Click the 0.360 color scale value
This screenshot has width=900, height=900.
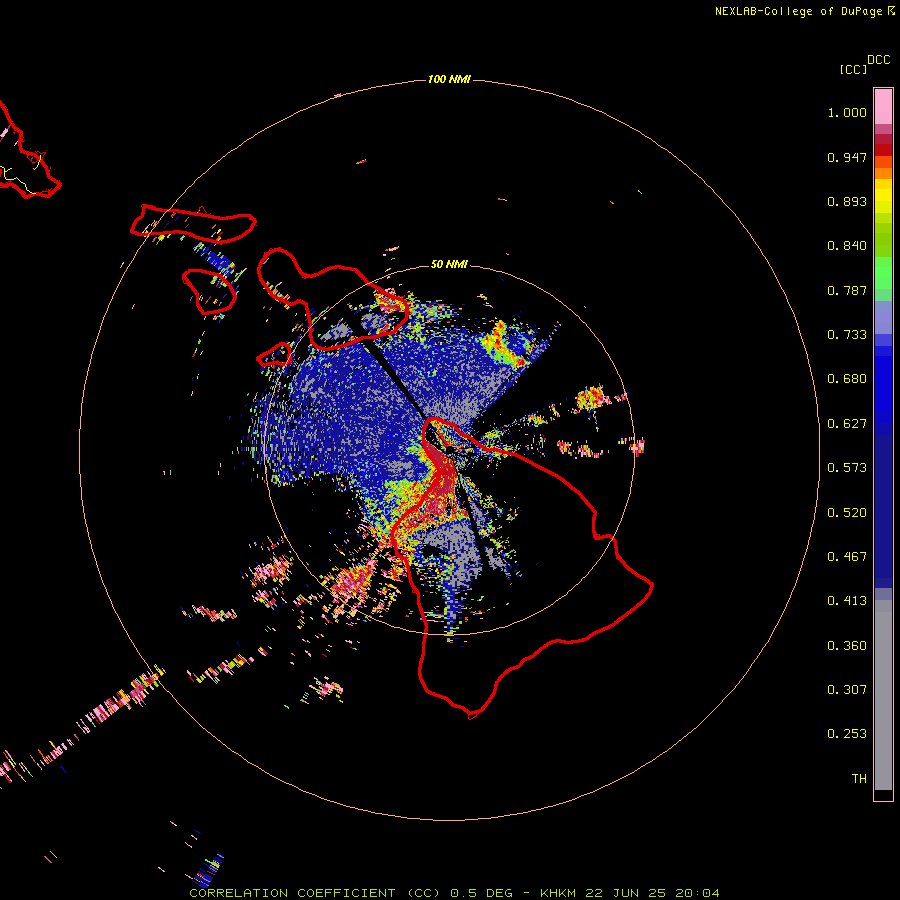847,646
